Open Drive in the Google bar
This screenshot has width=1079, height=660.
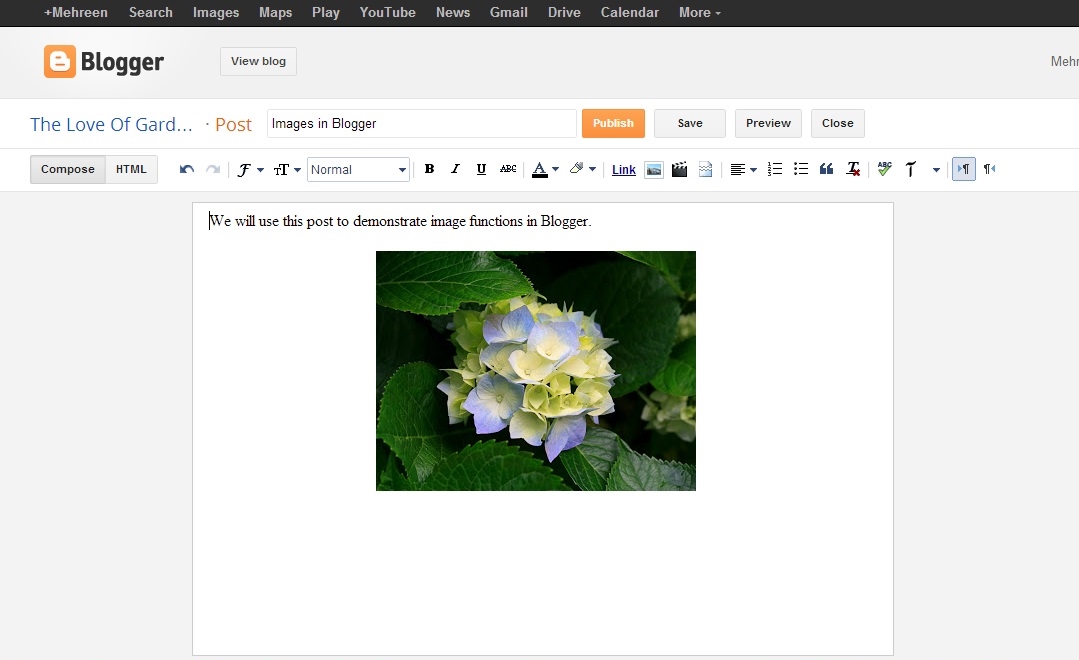564,12
